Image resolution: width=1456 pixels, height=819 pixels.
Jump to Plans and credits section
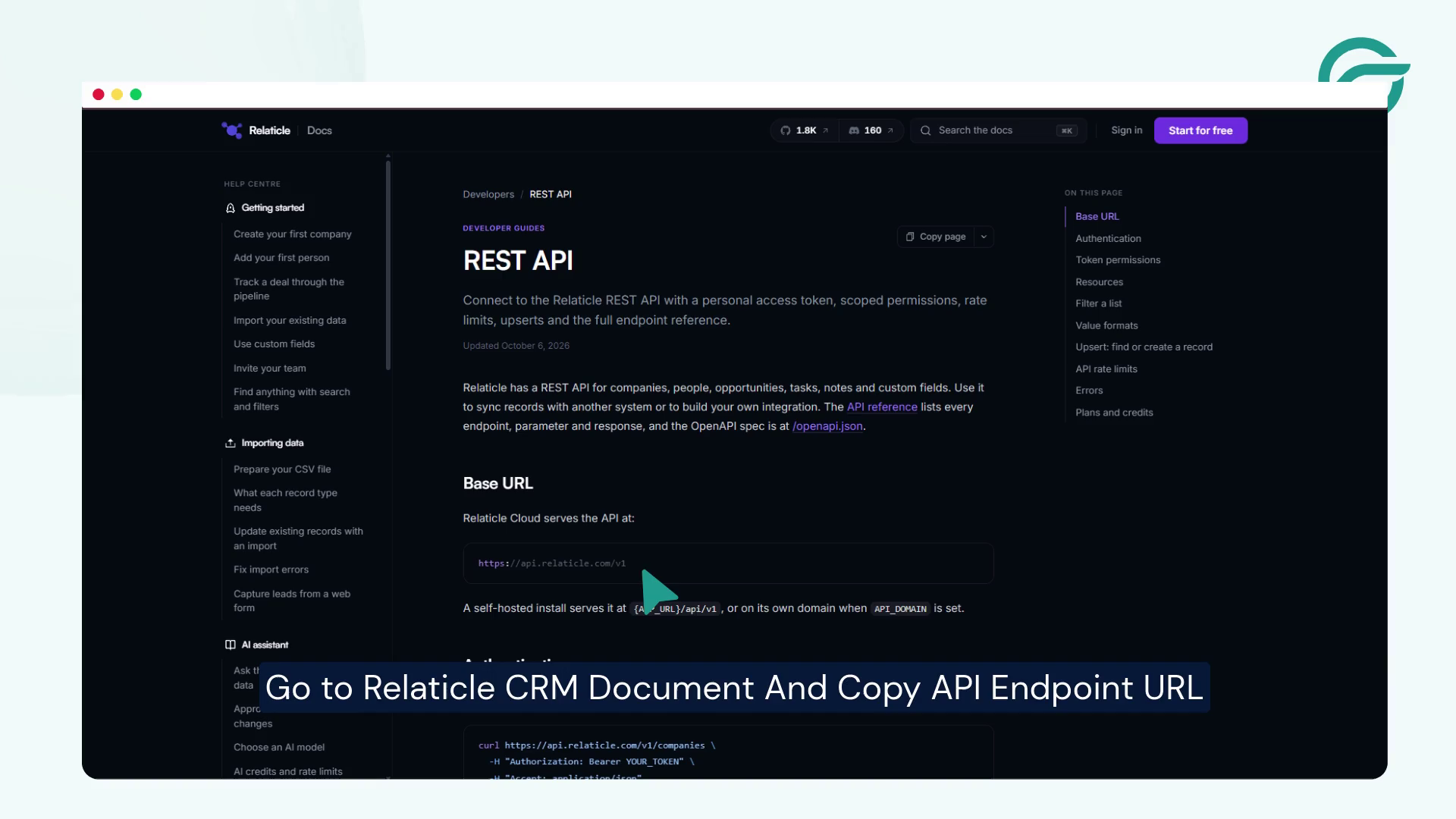pos(1114,413)
